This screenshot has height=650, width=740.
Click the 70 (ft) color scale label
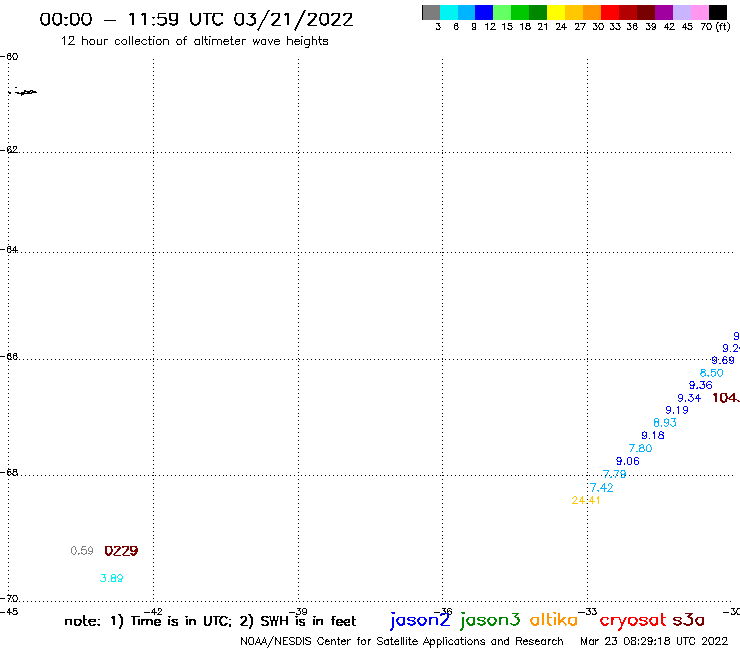point(715,27)
